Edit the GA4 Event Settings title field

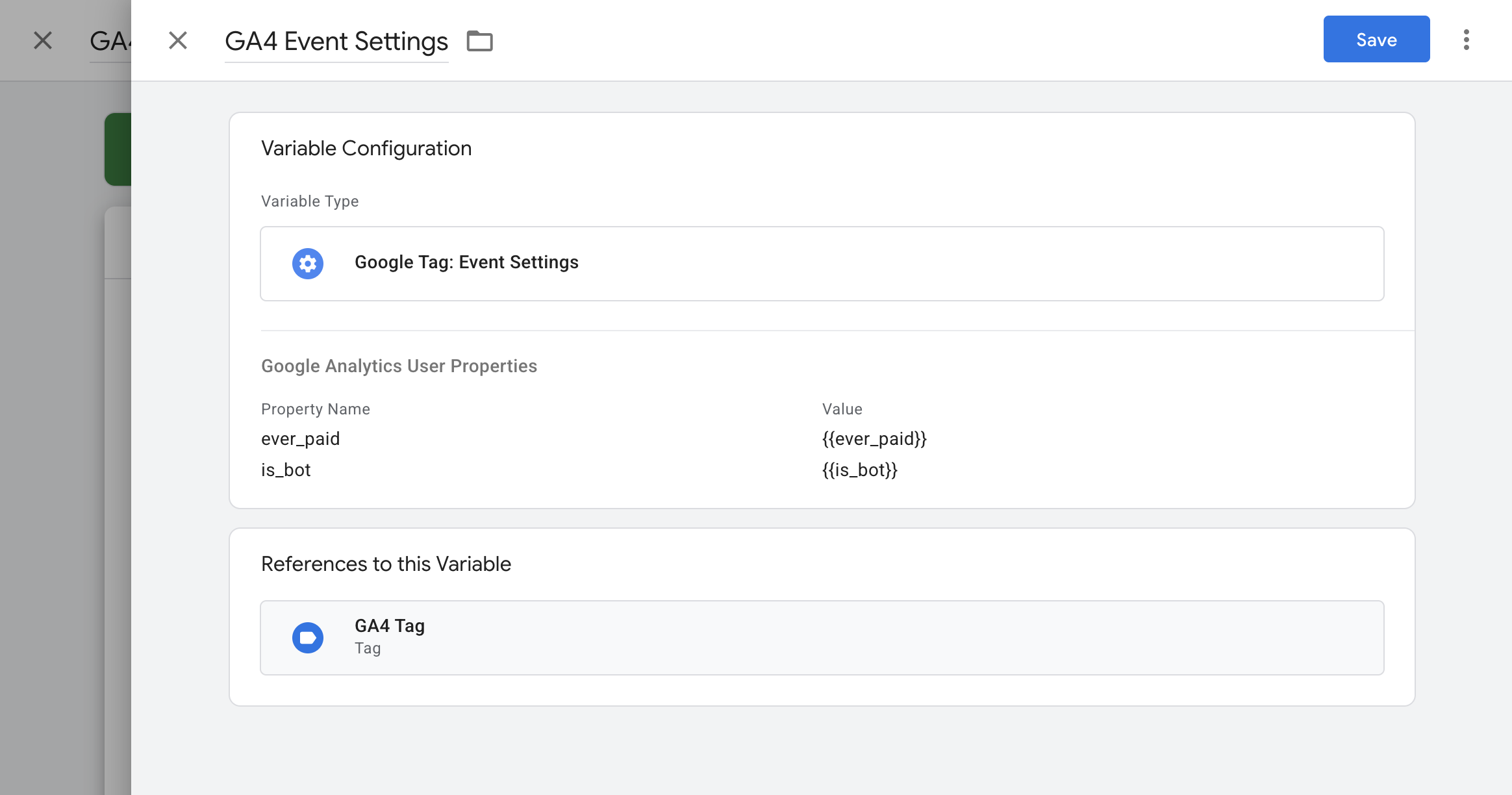pos(336,40)
